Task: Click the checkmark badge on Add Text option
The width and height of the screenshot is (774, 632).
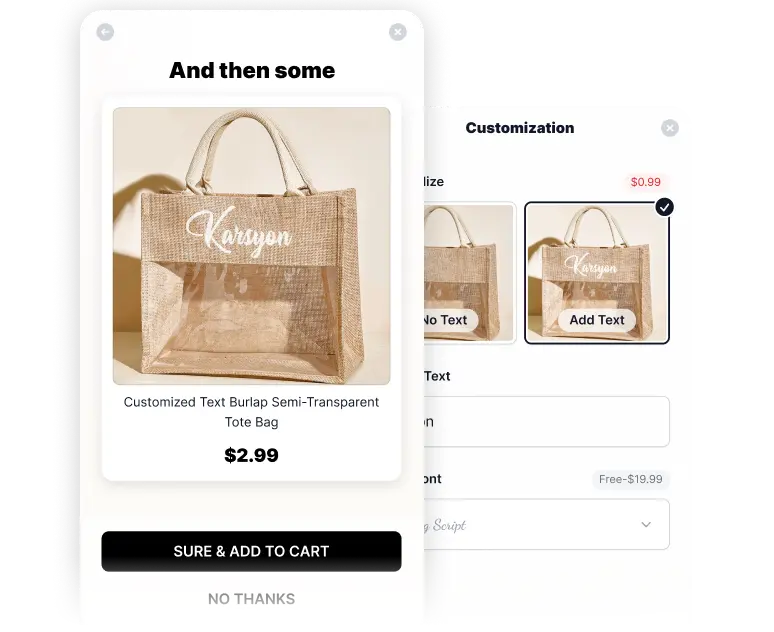Action: (664, 207)
